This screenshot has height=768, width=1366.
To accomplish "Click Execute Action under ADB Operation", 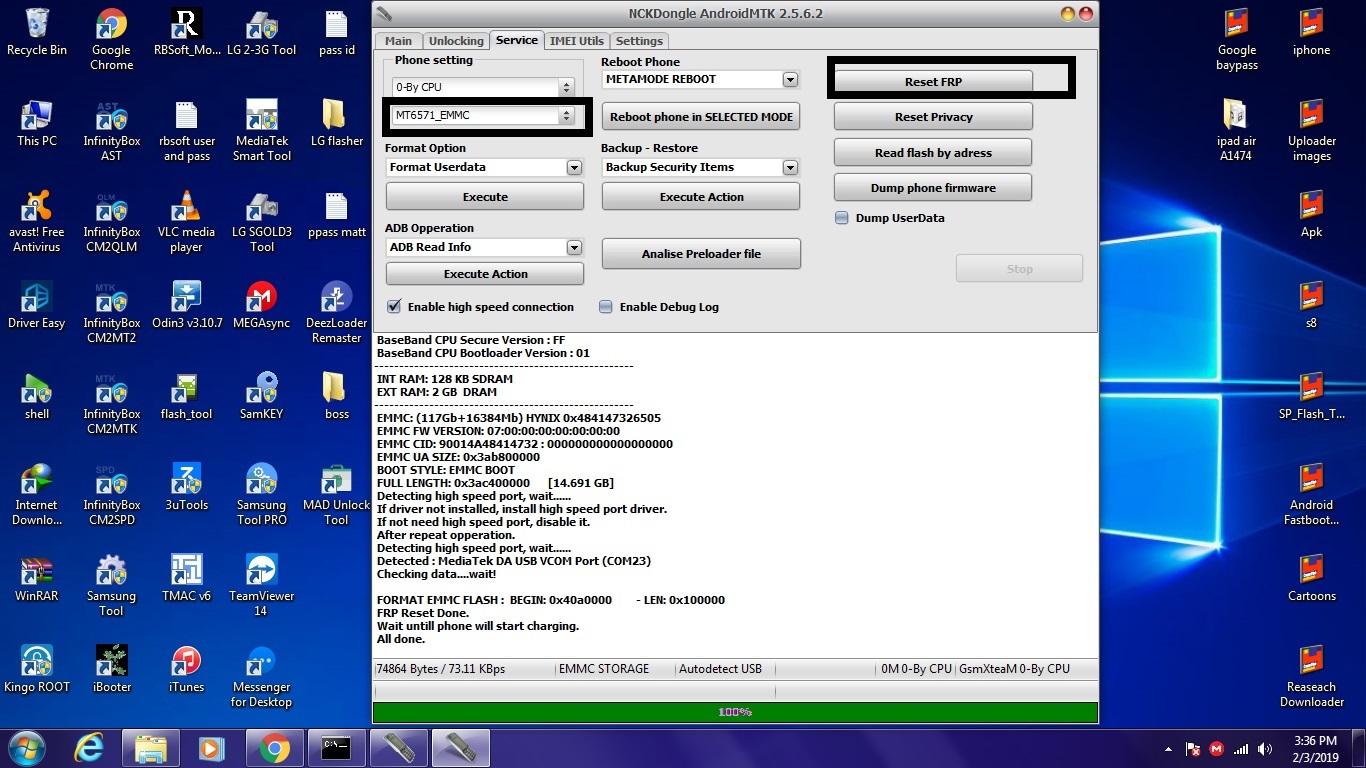I will coord(485,274).
